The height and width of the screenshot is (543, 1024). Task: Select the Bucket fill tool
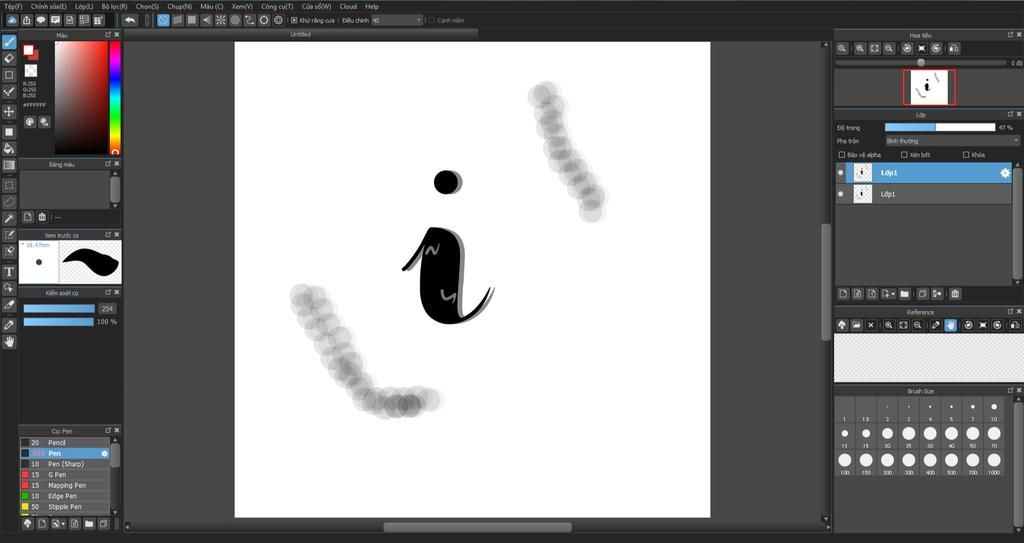(x=9, y=148)
